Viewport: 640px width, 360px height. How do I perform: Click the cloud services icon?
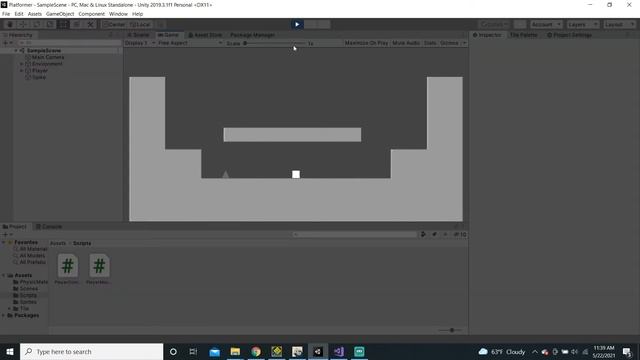[520, 24]
